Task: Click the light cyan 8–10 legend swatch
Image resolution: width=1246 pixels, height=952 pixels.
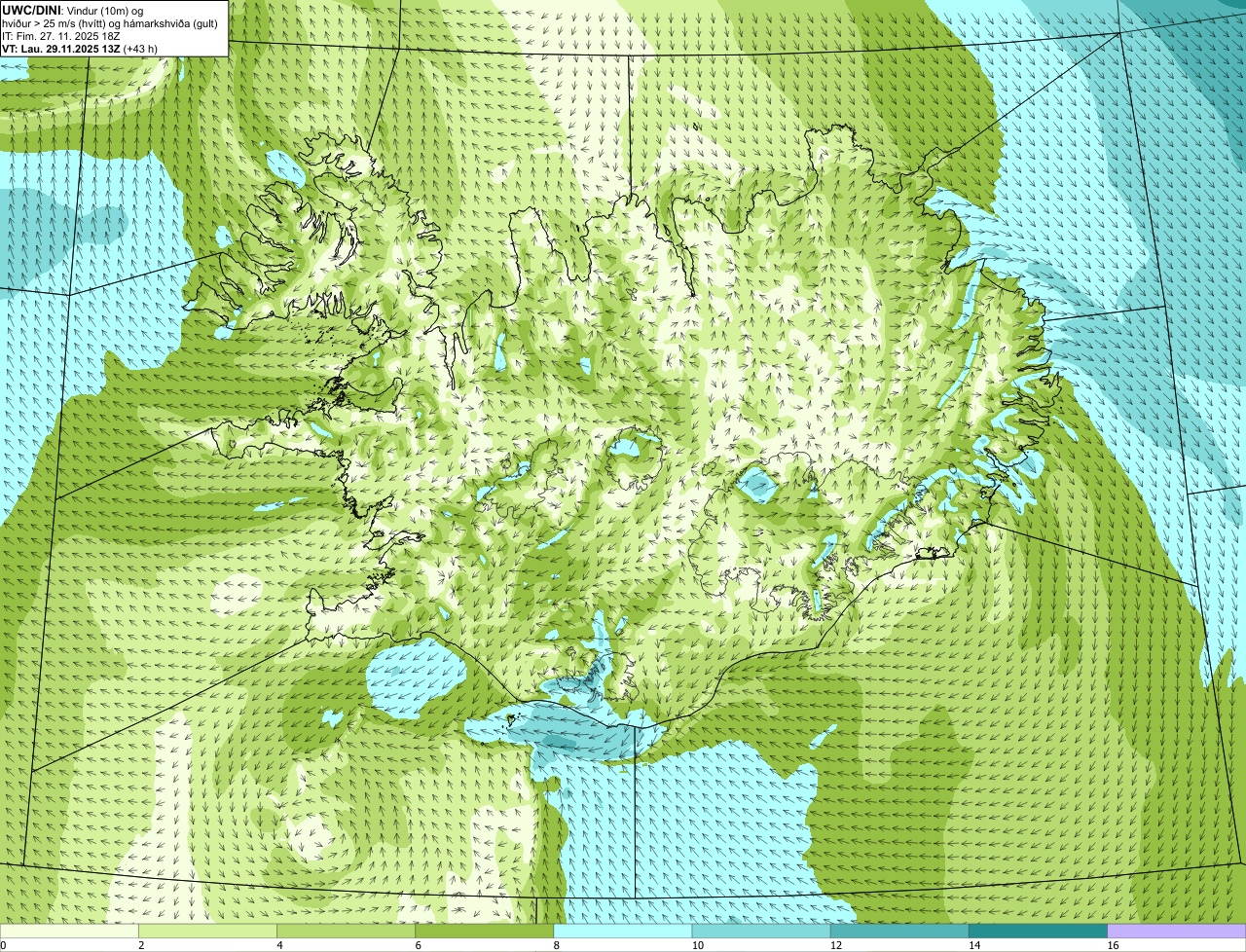Action: [x=623, y=931]
